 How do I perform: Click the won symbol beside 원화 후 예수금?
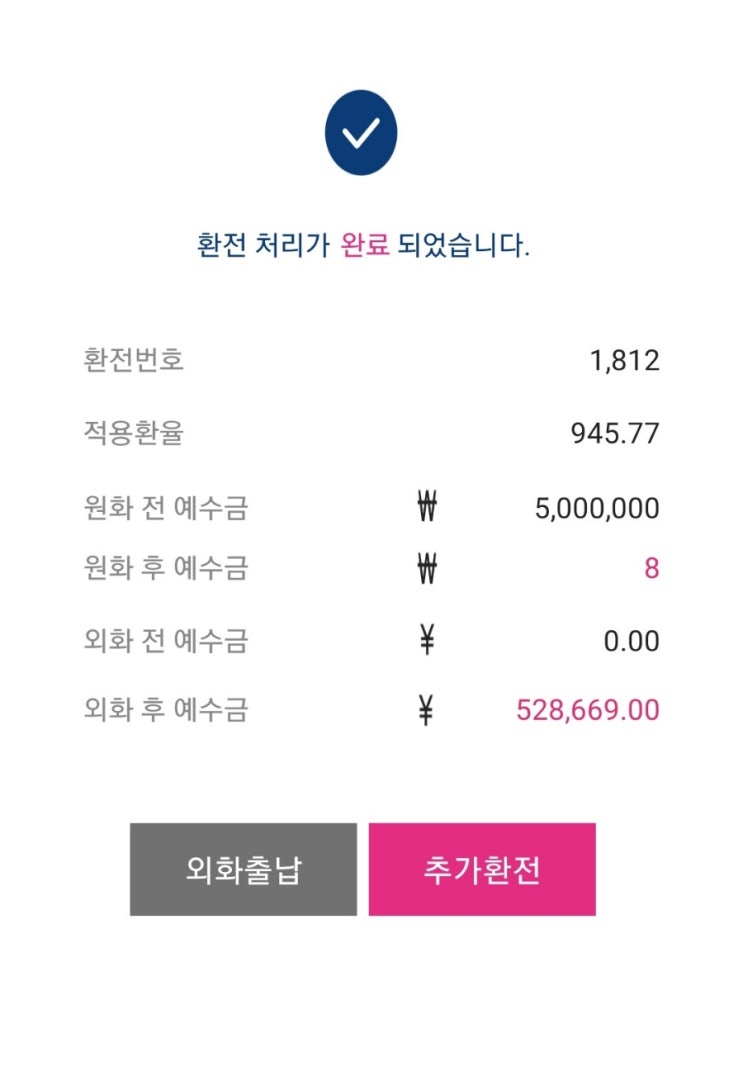427,568
